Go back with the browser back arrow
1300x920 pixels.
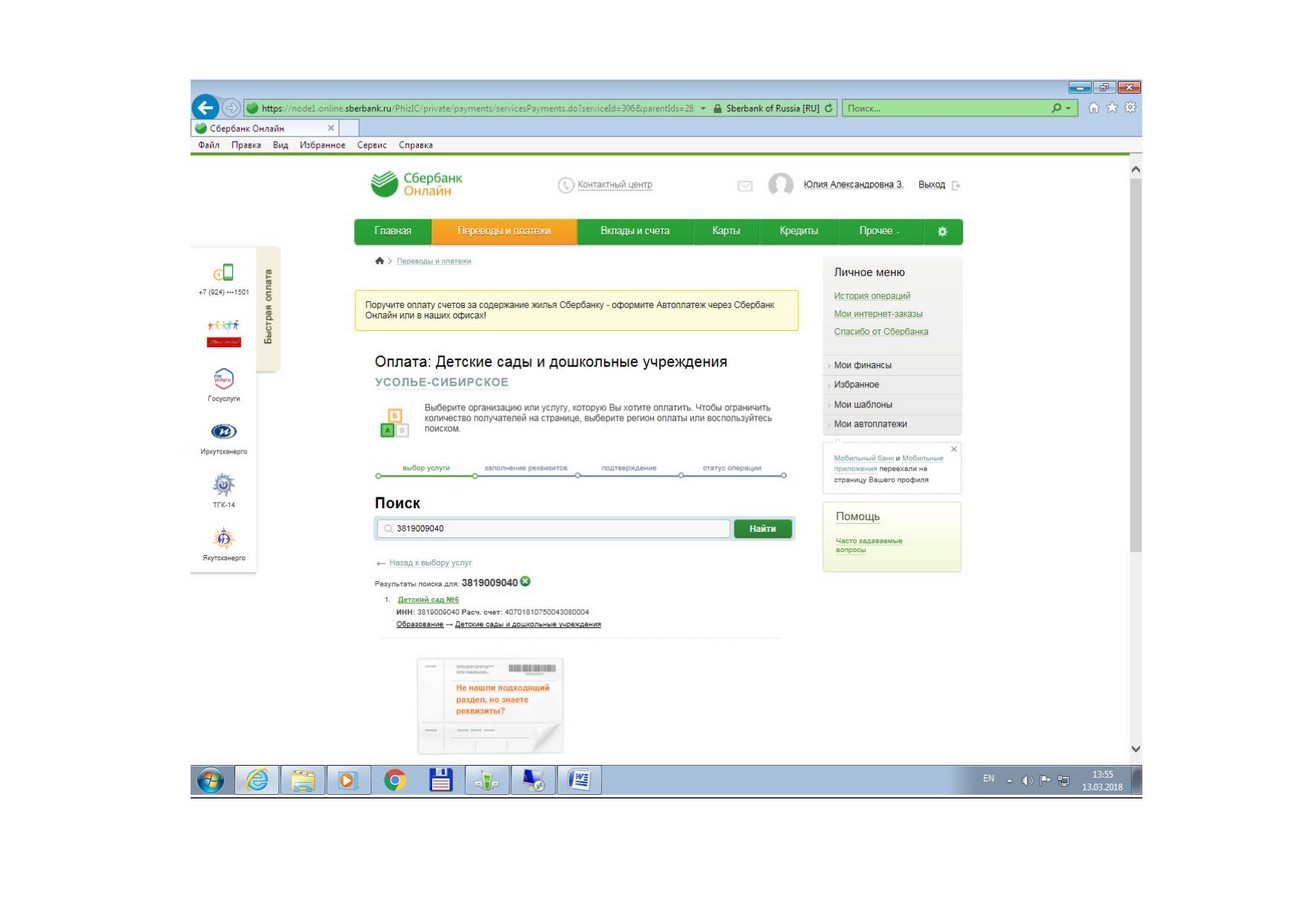[205, 107]
